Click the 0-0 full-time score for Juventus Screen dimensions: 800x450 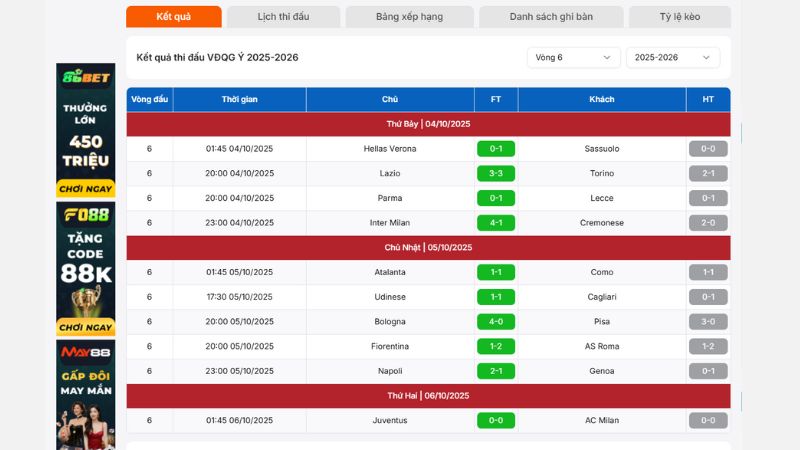coord(496,421)
